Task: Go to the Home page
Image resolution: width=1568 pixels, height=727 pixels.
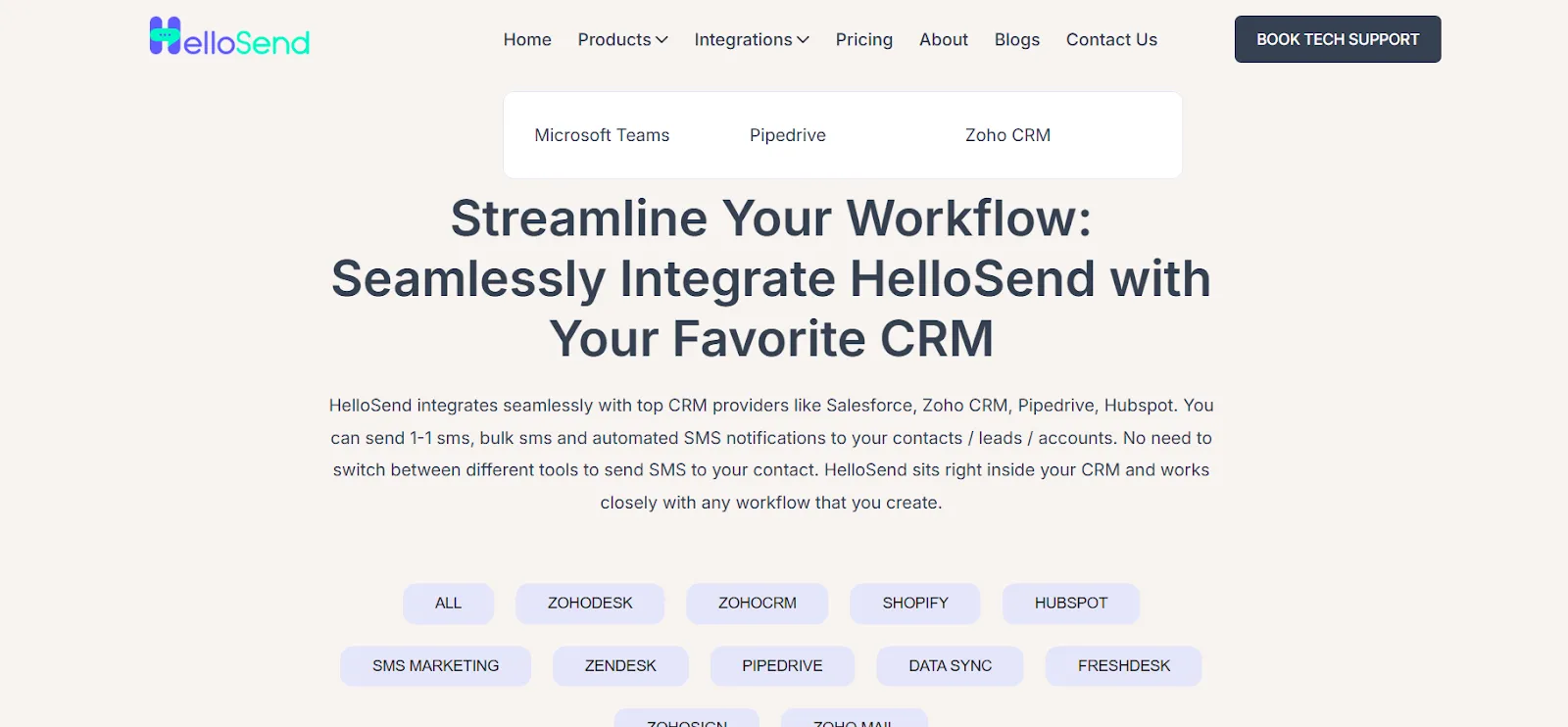Action: (x=527, y=39)
